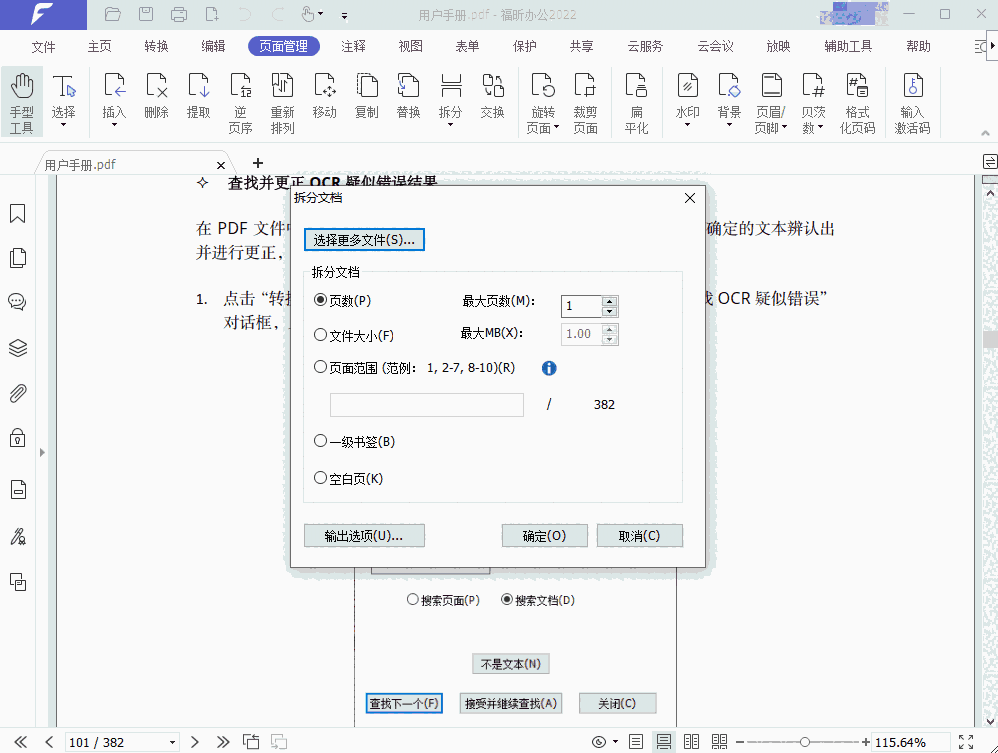Open the attachments paperclip panel icon
Image resolution: width=998 pixels, height=753 pixels.
coord(17,393)
